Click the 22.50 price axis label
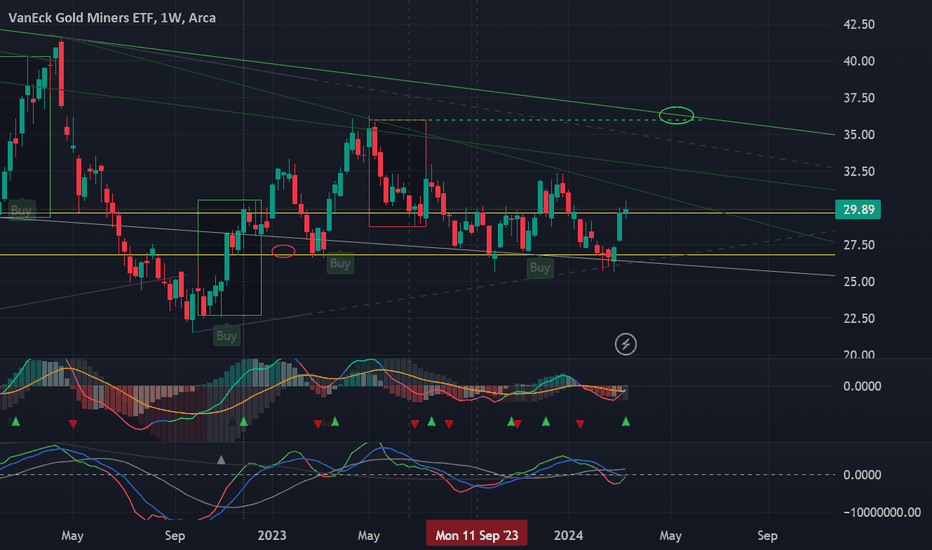Viewport: 932px width, 550px height. pyautogui.click(x=859, y=319)
